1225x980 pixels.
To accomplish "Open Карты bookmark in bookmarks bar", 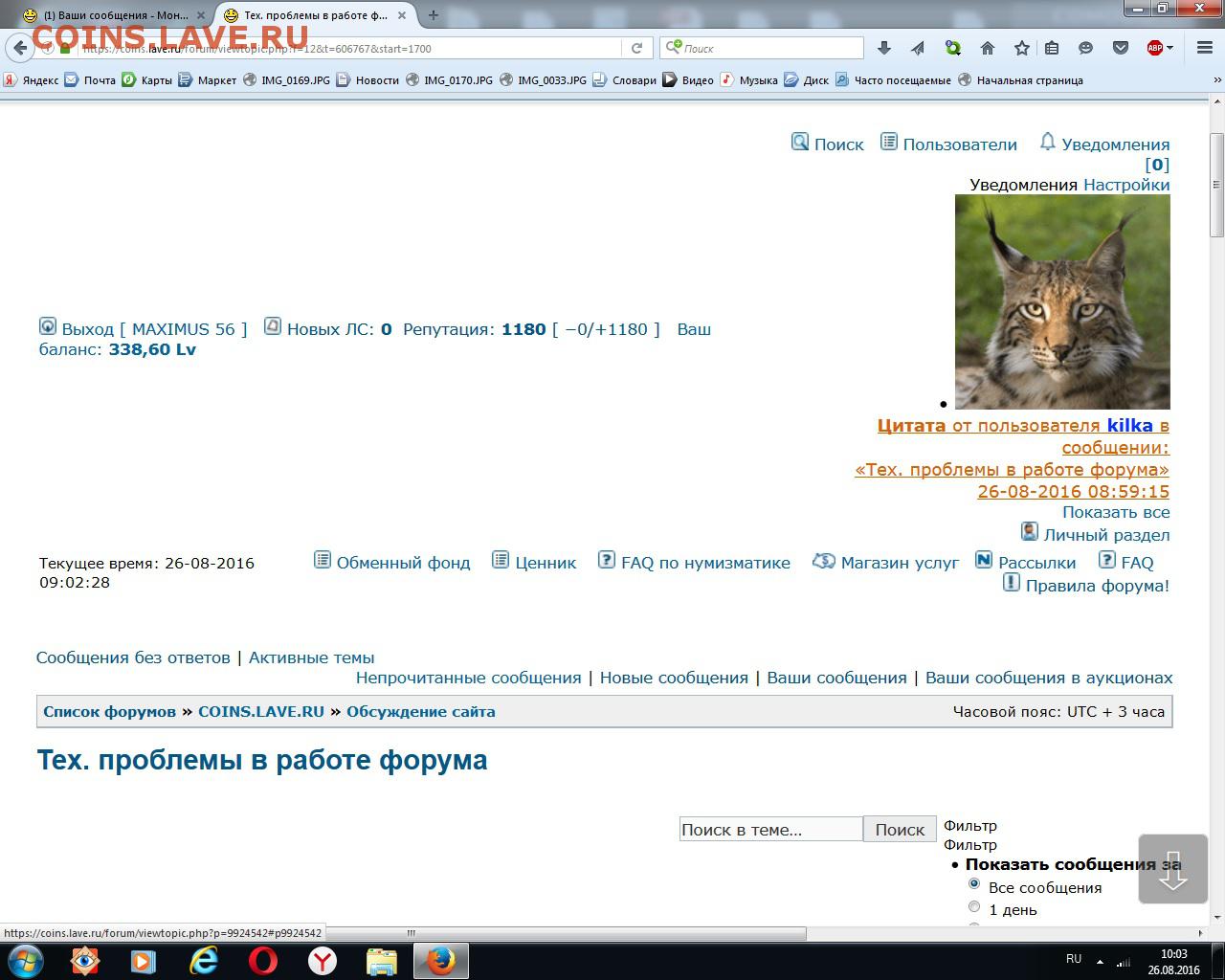I will [147, 80].
